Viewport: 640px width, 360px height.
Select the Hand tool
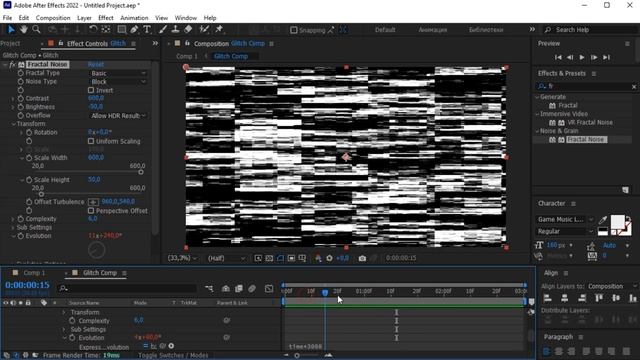tap(24, 29)
